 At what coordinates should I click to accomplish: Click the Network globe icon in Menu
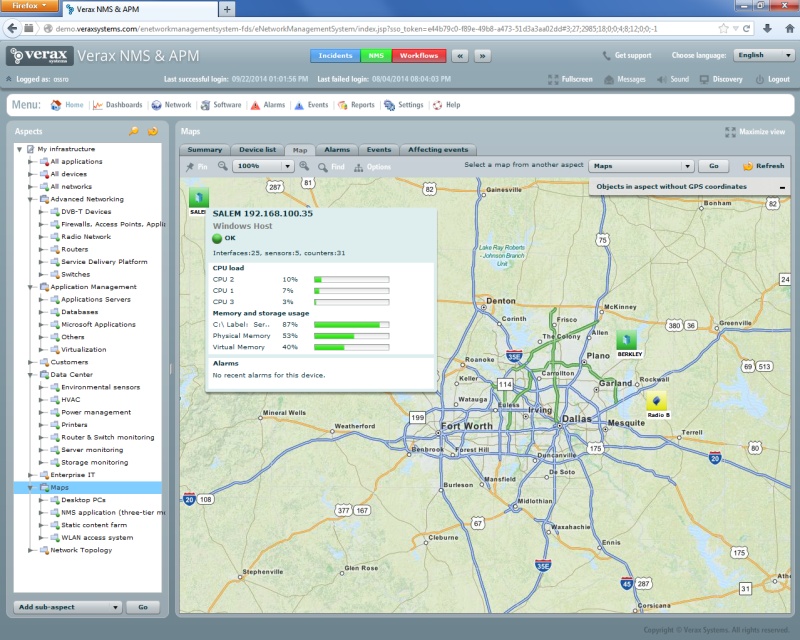156,105
